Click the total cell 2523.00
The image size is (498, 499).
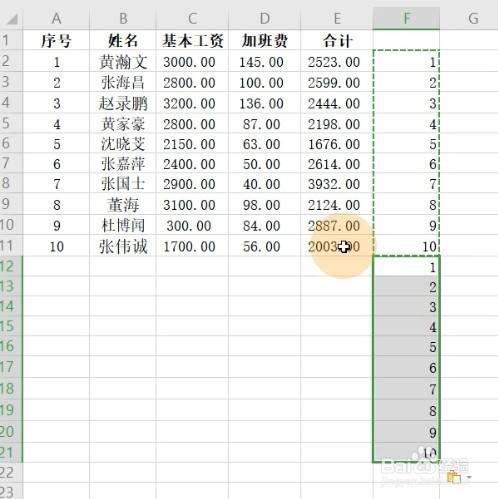(337, 62)
